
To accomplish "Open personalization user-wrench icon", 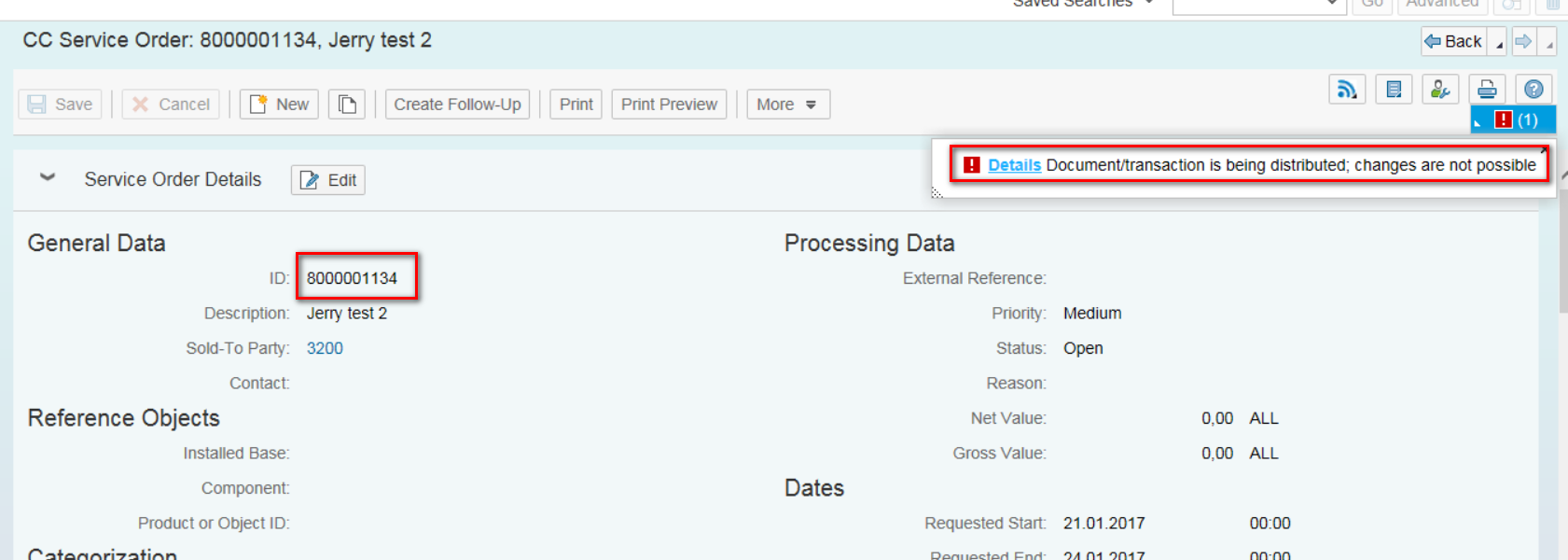I will [1440, 90].
